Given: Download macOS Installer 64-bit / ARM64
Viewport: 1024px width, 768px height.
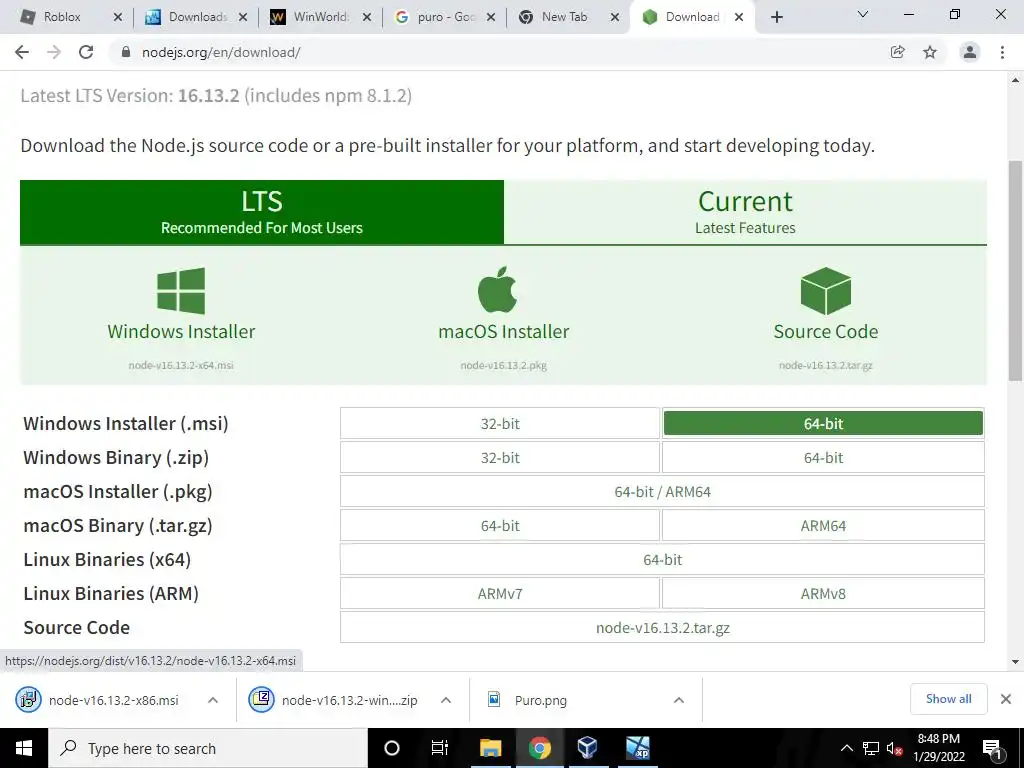Looking at the screenshot, I should tap(662, 491).
